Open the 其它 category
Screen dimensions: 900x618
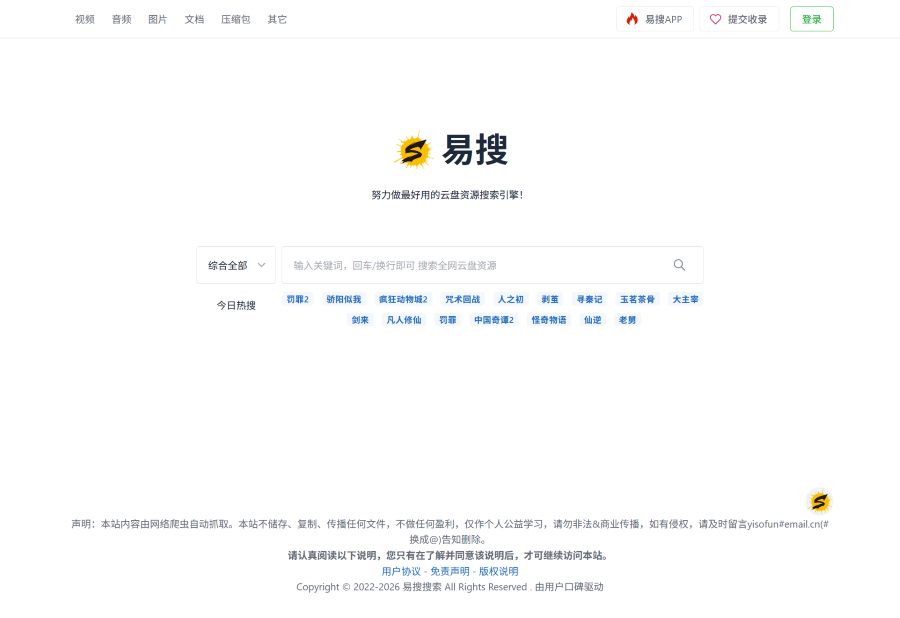tap(277, 18)
